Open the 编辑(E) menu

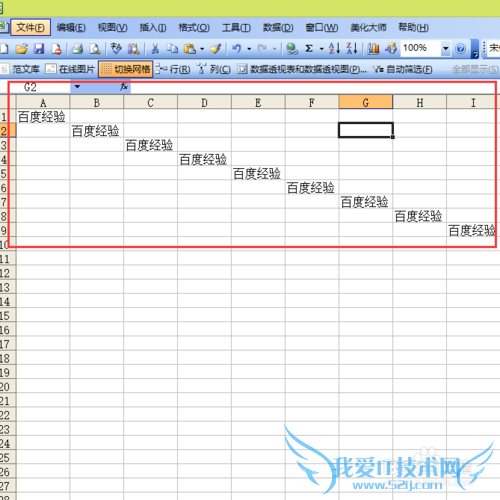pyautogui.click(x=71, y=27)
